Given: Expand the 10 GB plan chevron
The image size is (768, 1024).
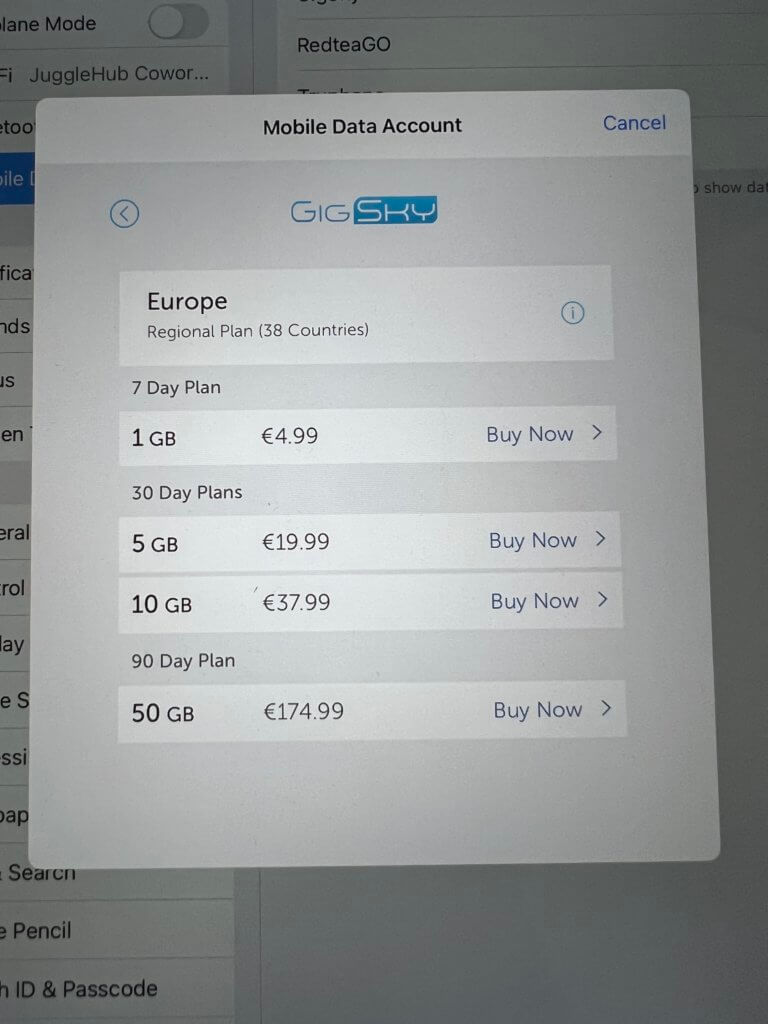Looking at the screenshot, I should coord(602,599).
